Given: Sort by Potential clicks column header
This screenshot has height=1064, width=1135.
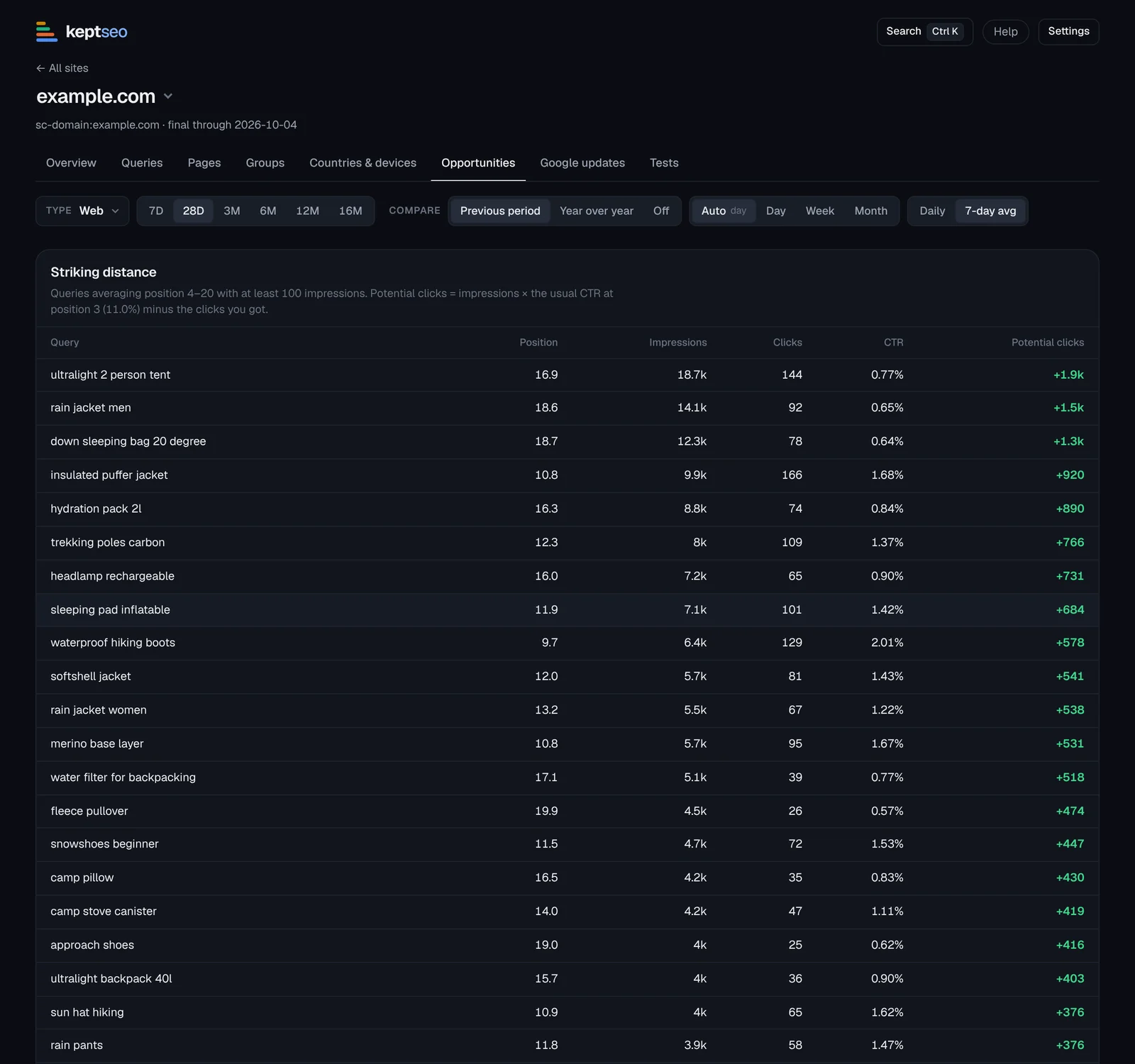Looking at the screenshot, I should (x=1048, y=343).
